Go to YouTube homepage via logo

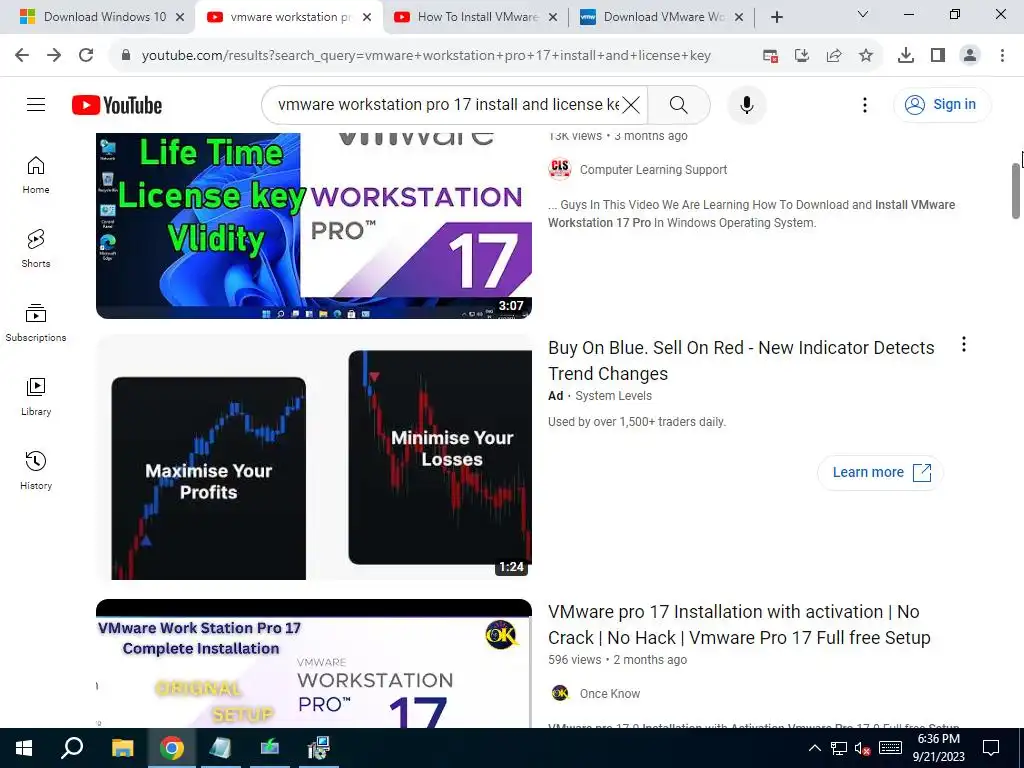point(117,105)
